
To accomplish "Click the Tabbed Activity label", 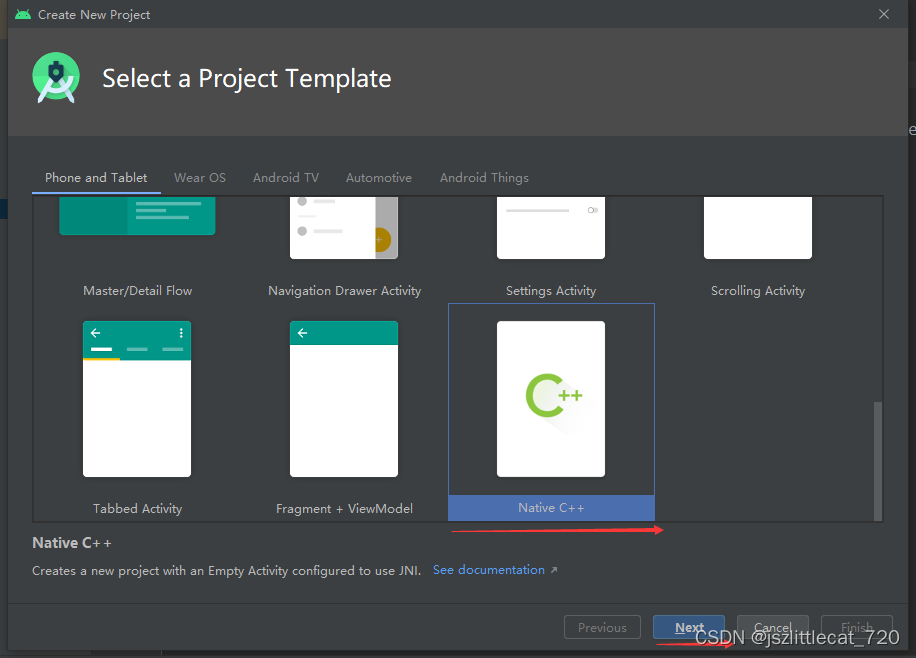I will [137, 508].
